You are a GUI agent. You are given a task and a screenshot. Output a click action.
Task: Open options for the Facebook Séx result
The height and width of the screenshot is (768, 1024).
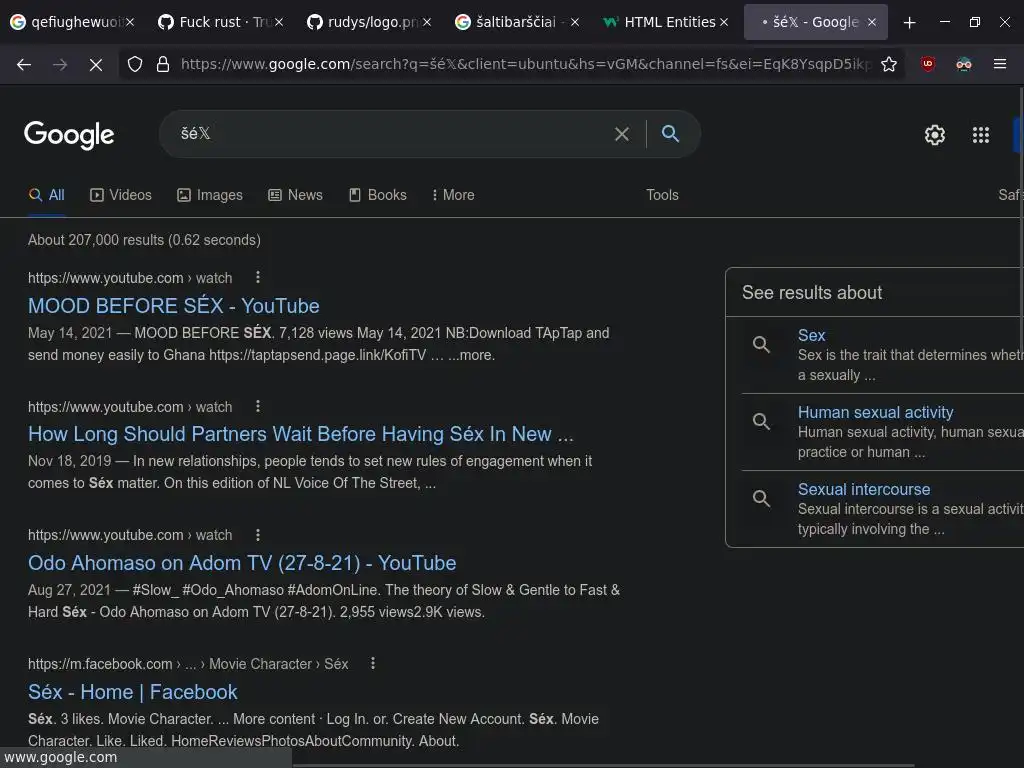(373, 664)
